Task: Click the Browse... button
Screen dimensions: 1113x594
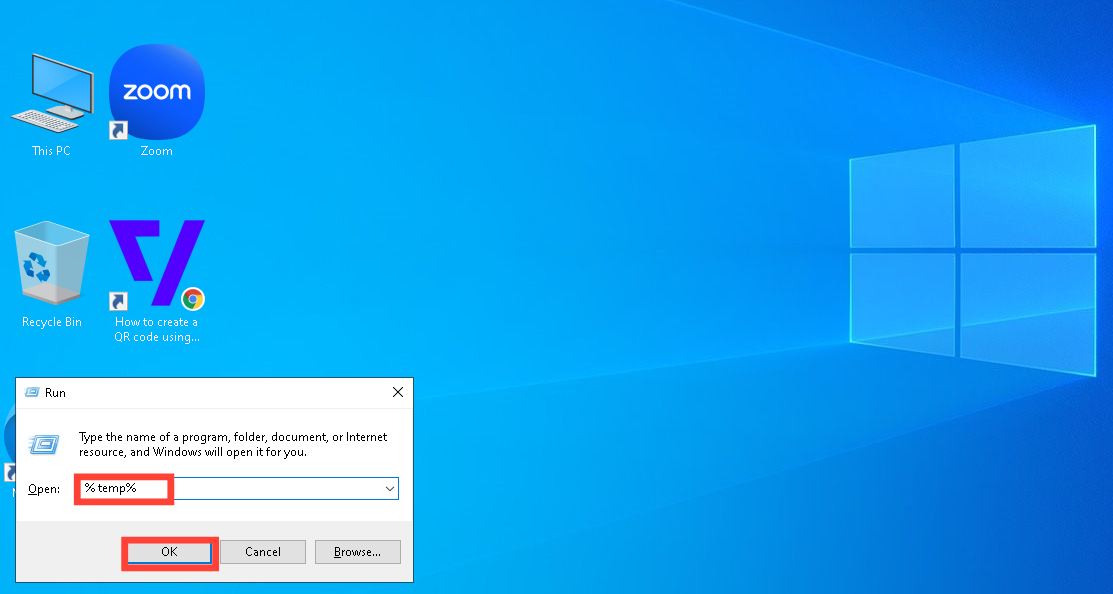Action: coord(358,551)
